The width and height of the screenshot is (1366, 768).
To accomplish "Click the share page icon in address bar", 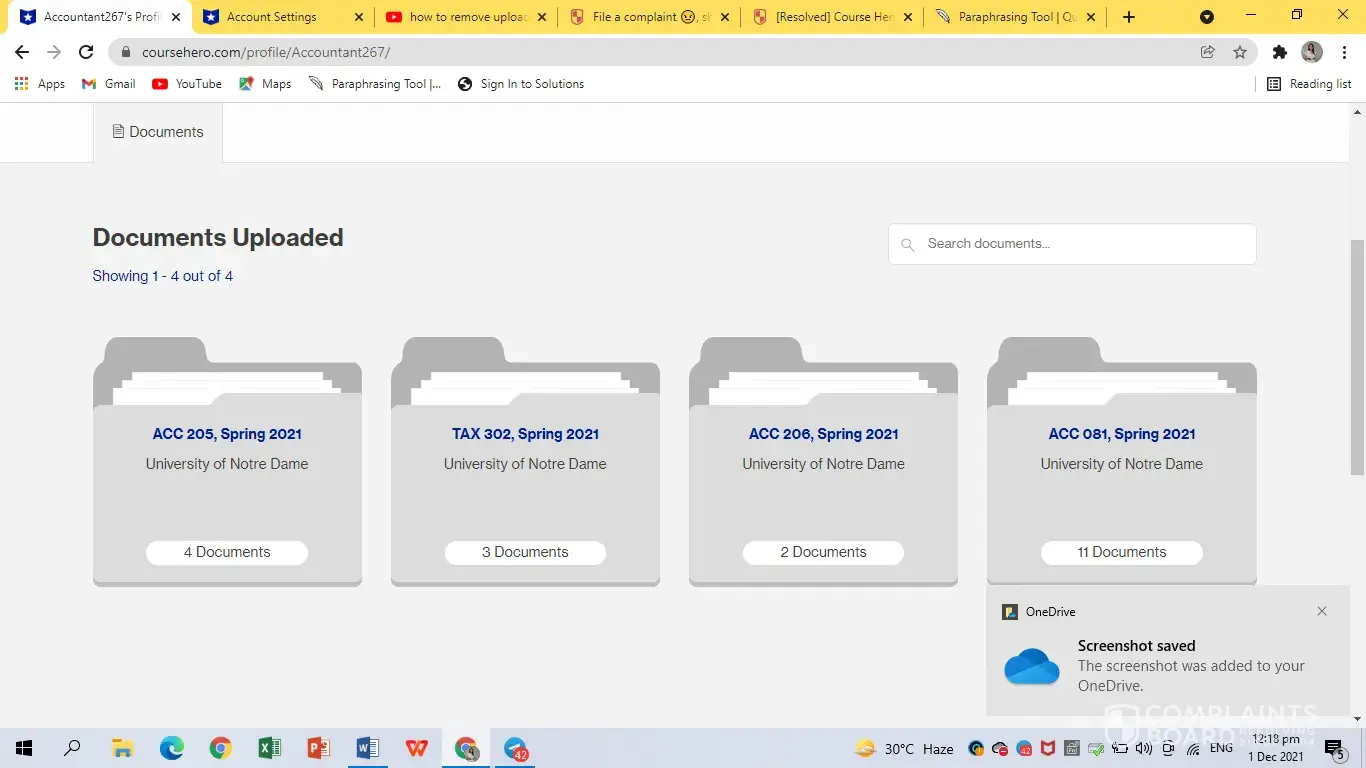I will click(1208, 52).
